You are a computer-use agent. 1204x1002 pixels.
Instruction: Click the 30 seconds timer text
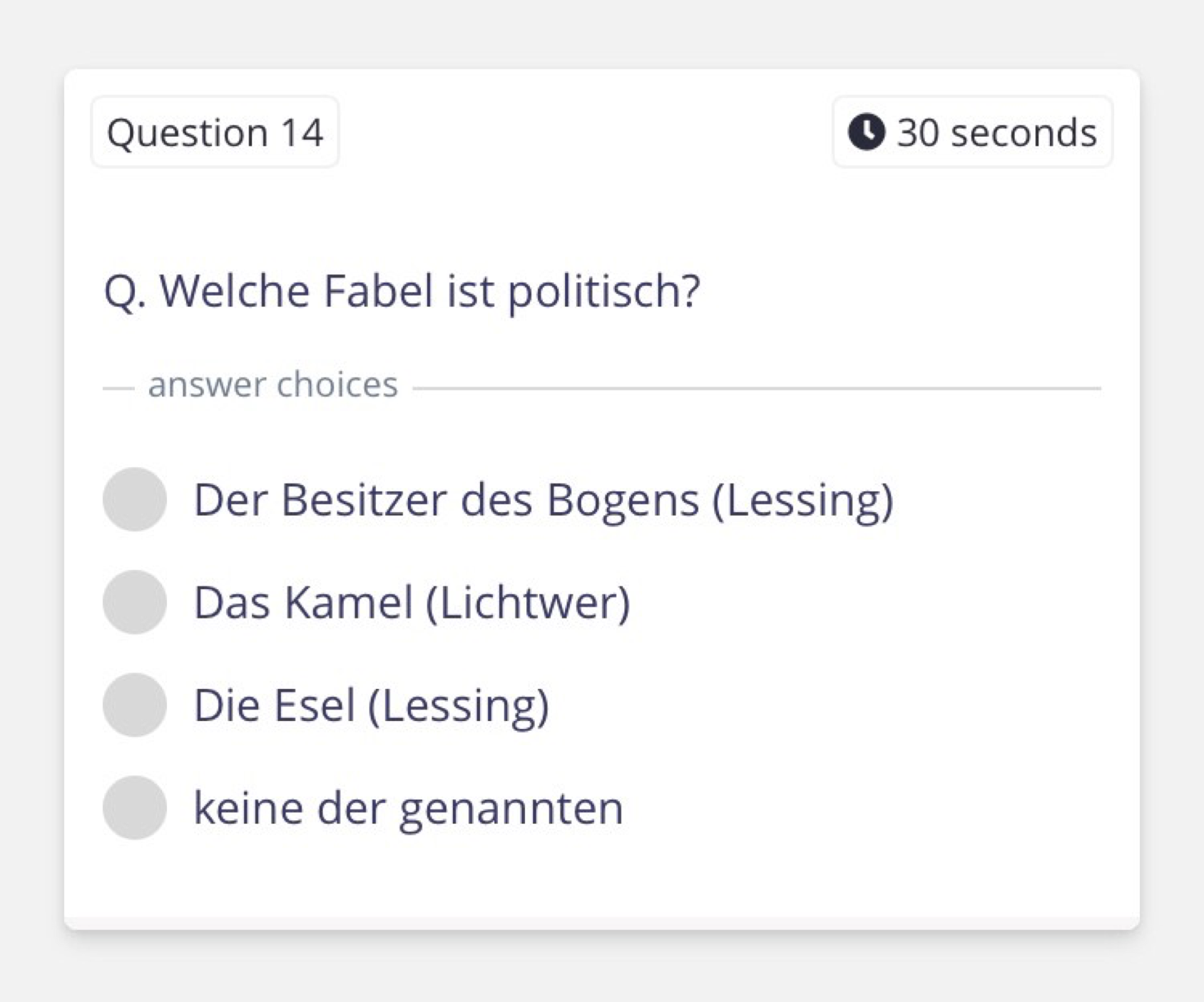[x=996, y=132]
